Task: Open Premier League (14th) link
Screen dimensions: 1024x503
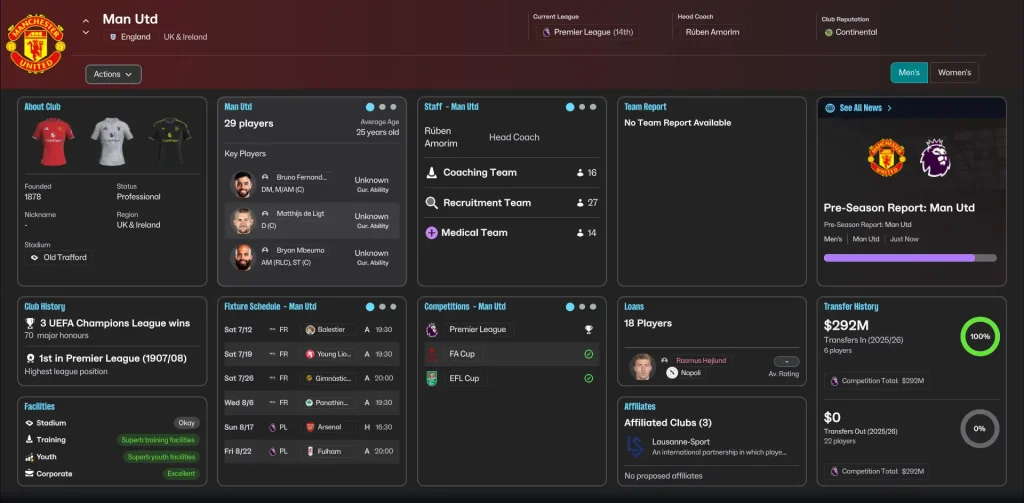Action: click(x=587, y=32)
